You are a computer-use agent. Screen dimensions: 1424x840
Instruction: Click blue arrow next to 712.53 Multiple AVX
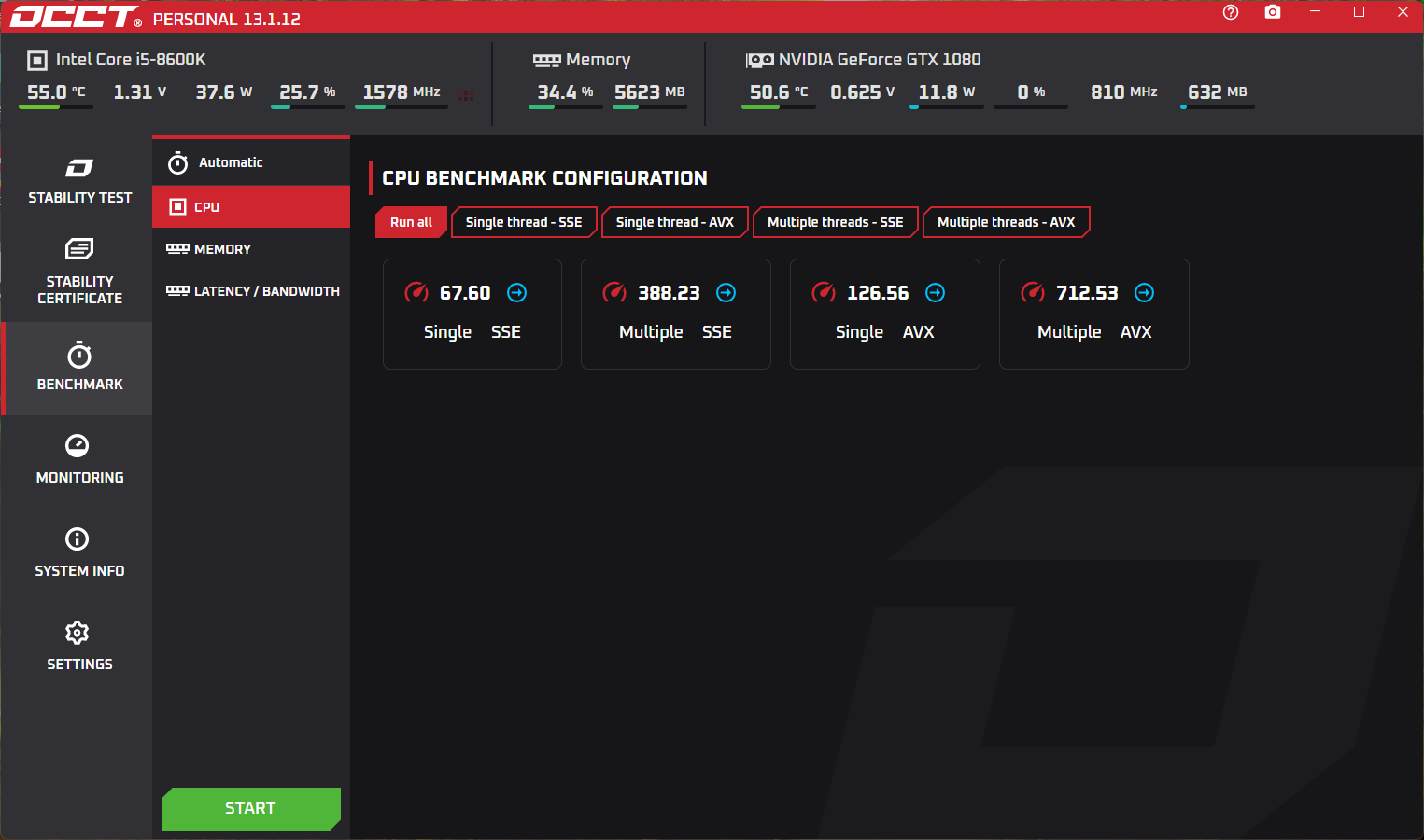coord(1144,293)
